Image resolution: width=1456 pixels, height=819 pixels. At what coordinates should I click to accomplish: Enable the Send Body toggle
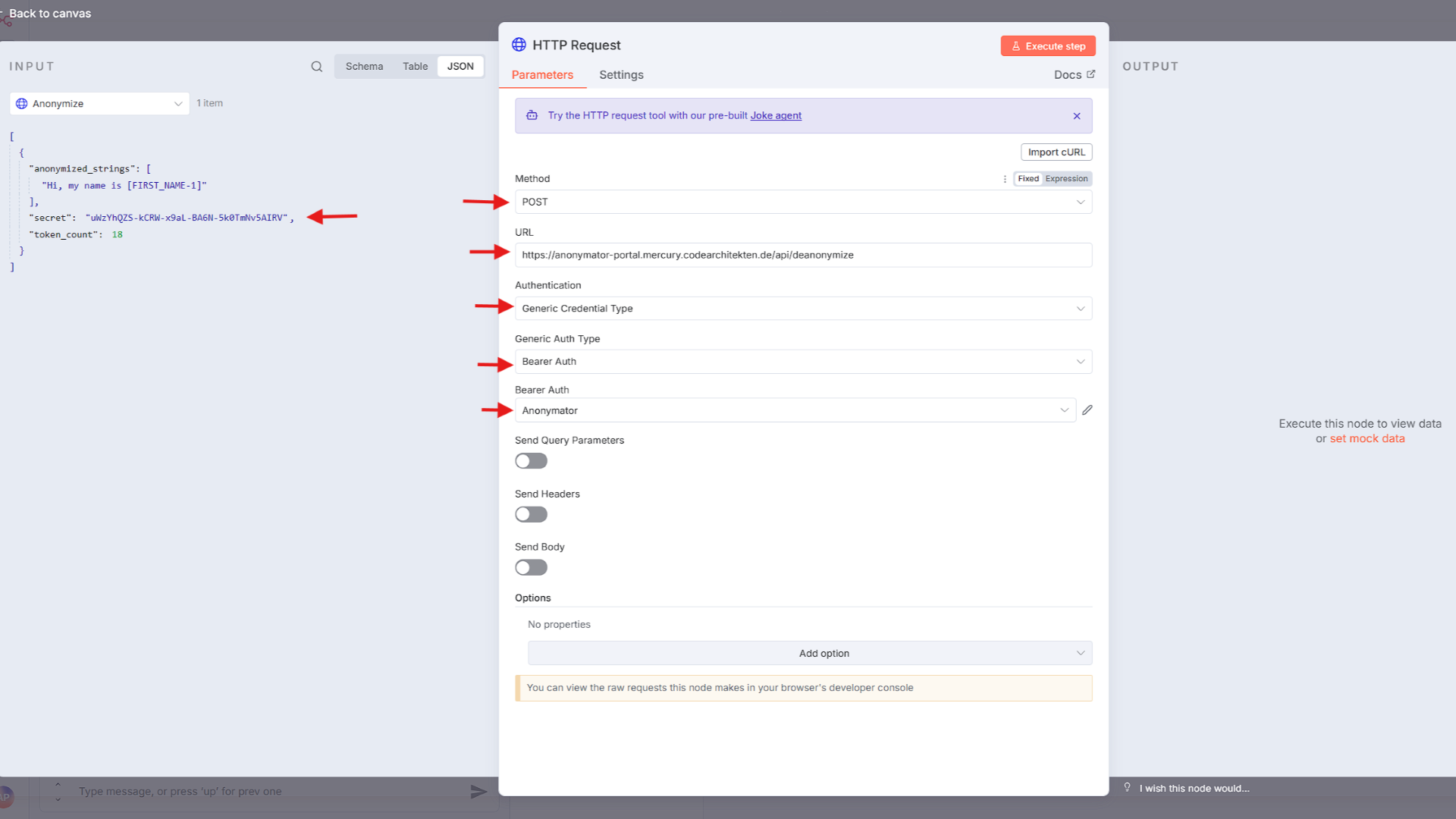(x=531, y=567)
